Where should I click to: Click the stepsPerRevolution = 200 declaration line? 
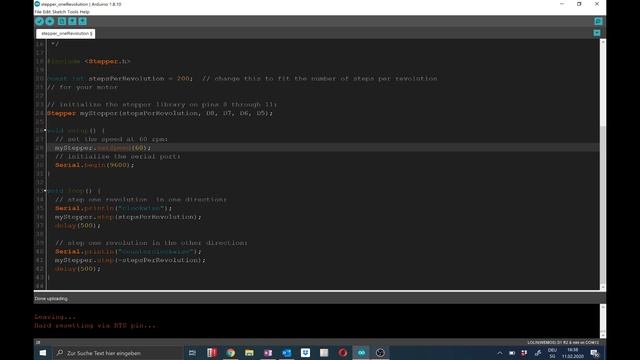point(242,78)
